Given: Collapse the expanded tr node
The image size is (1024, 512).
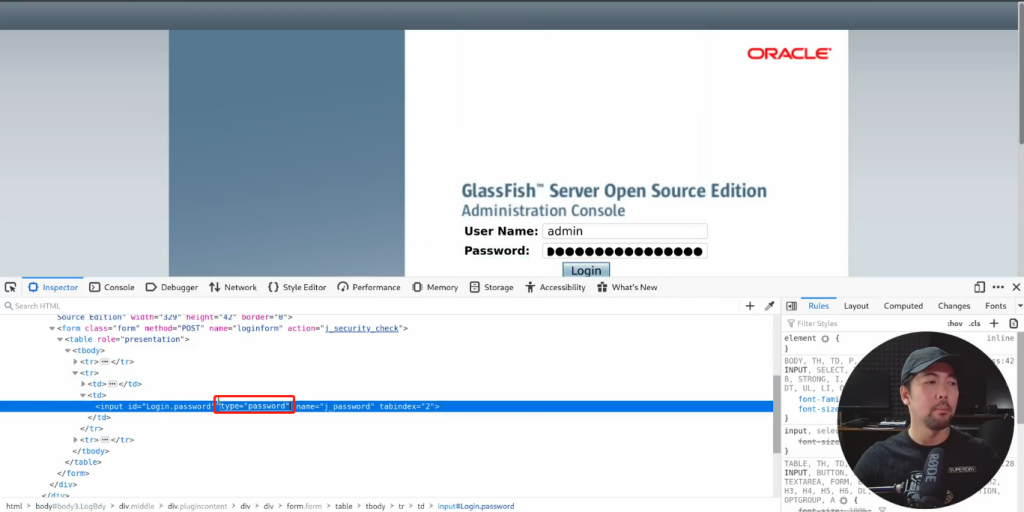Looking at the screenshot, I should tap(75, 373).
